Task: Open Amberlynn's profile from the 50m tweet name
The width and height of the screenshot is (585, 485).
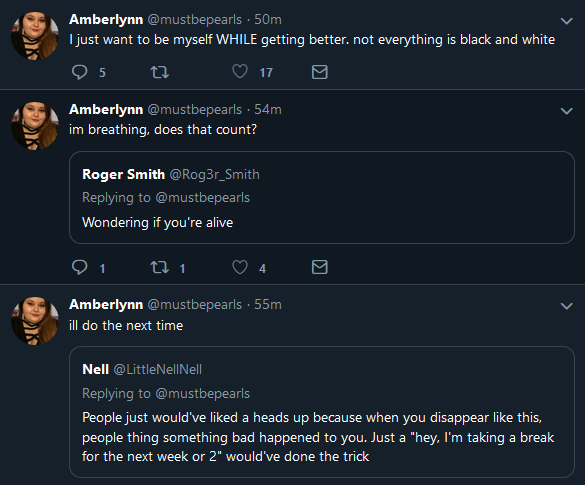Action: coord(106,19)
